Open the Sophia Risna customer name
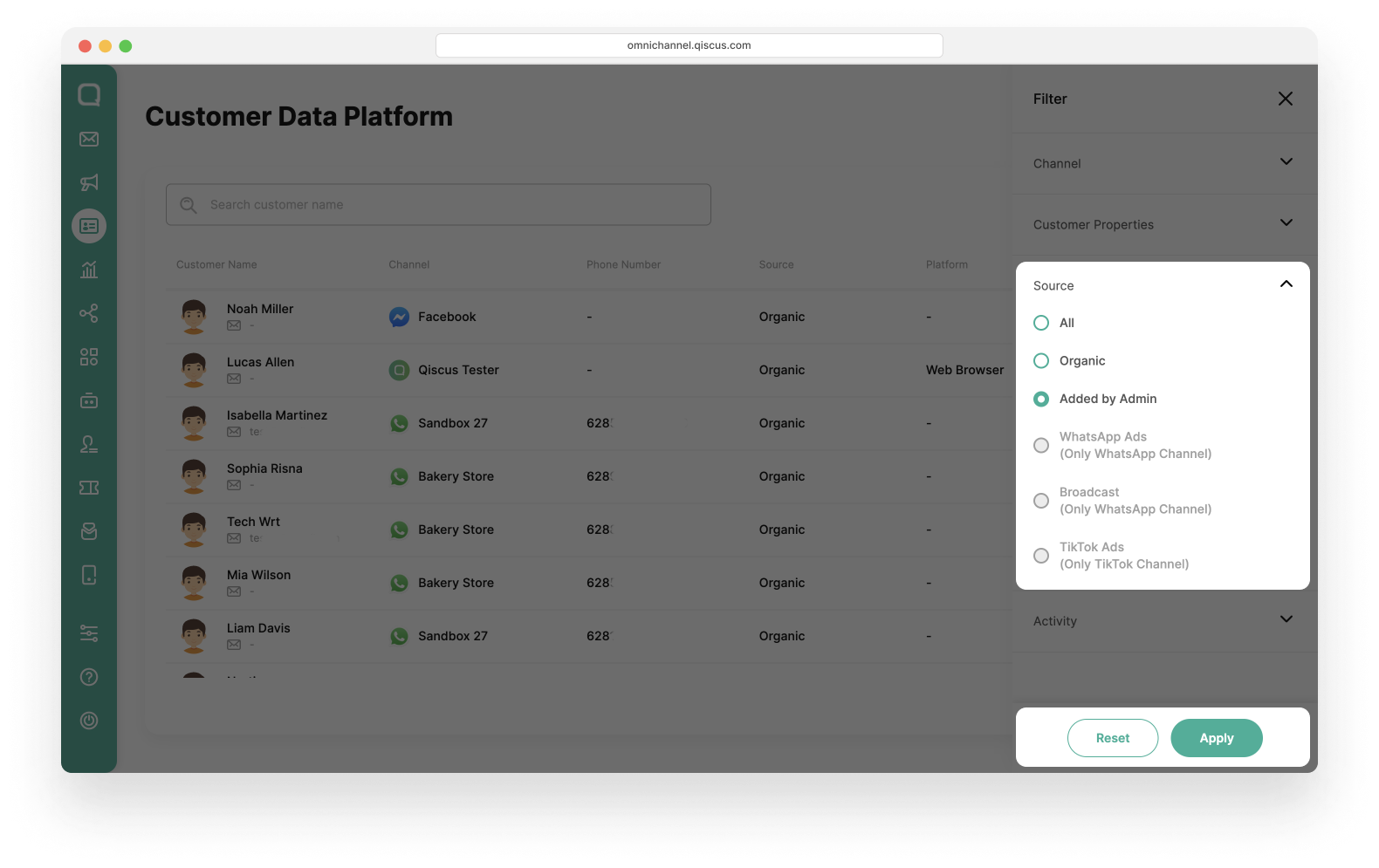 [264, 469]
